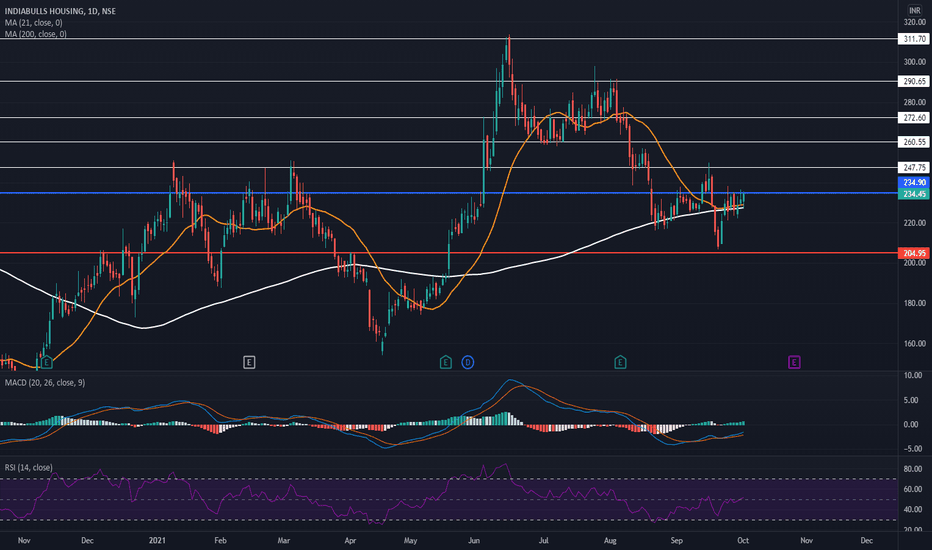Click the Sep label on the time axis
Screen dimensions: 932x550
676,540
